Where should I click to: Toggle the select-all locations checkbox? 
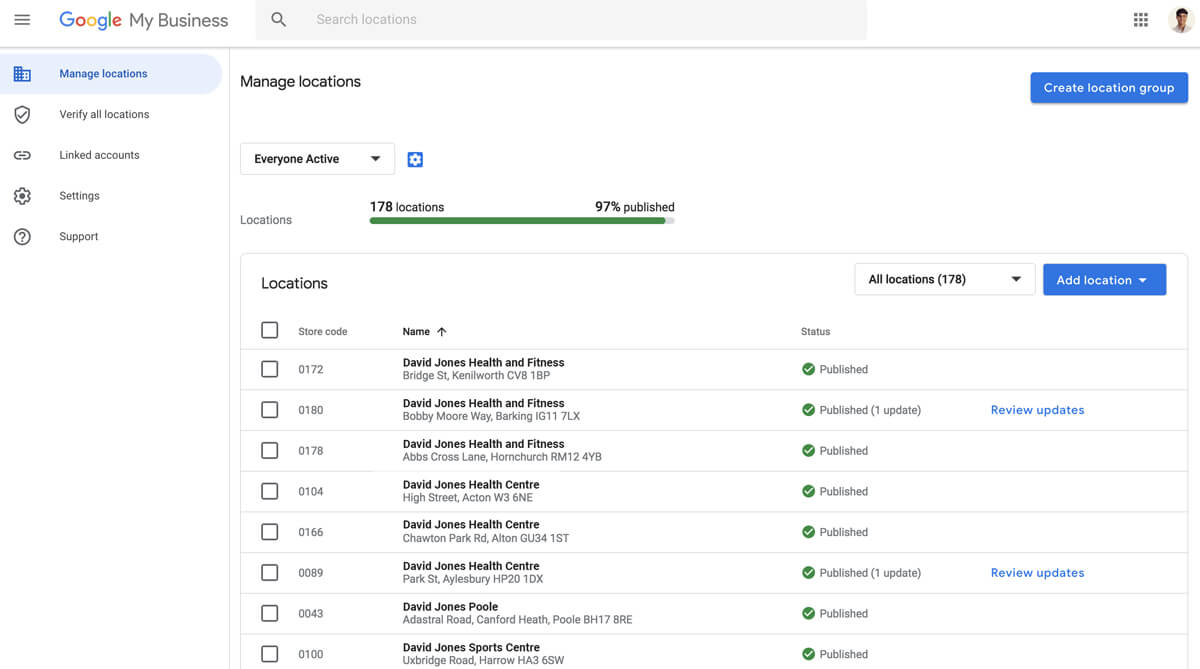tap(269, 331)
